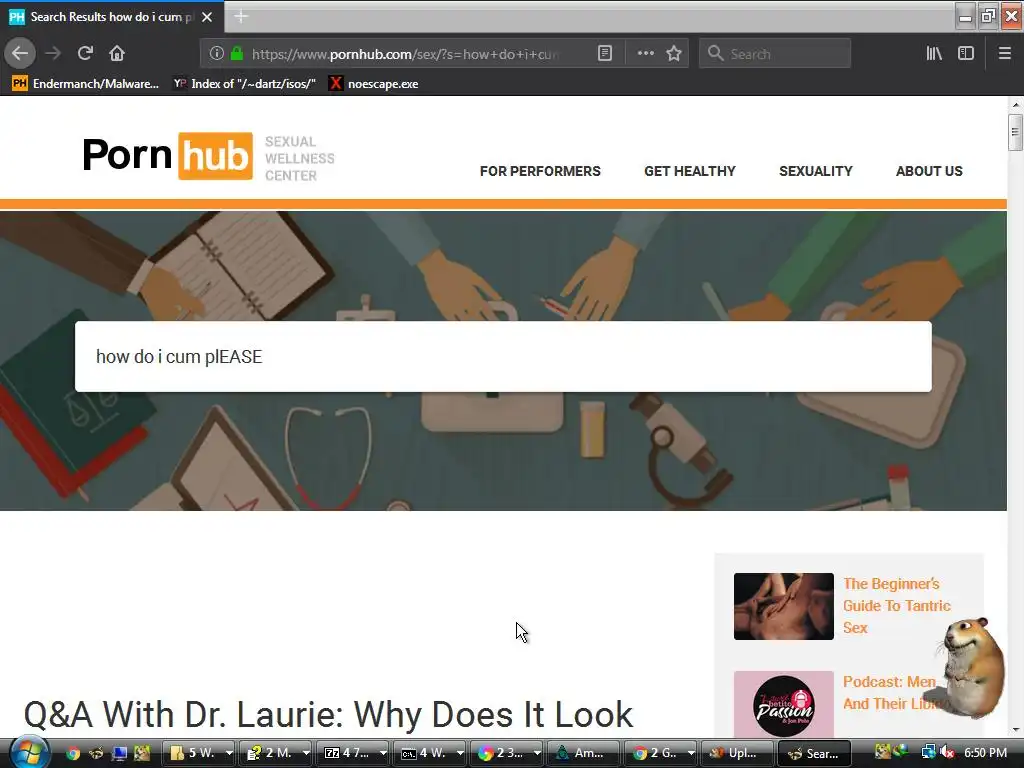Open the ABOUT US menu

pyautogui.click(x=929, y=171)
